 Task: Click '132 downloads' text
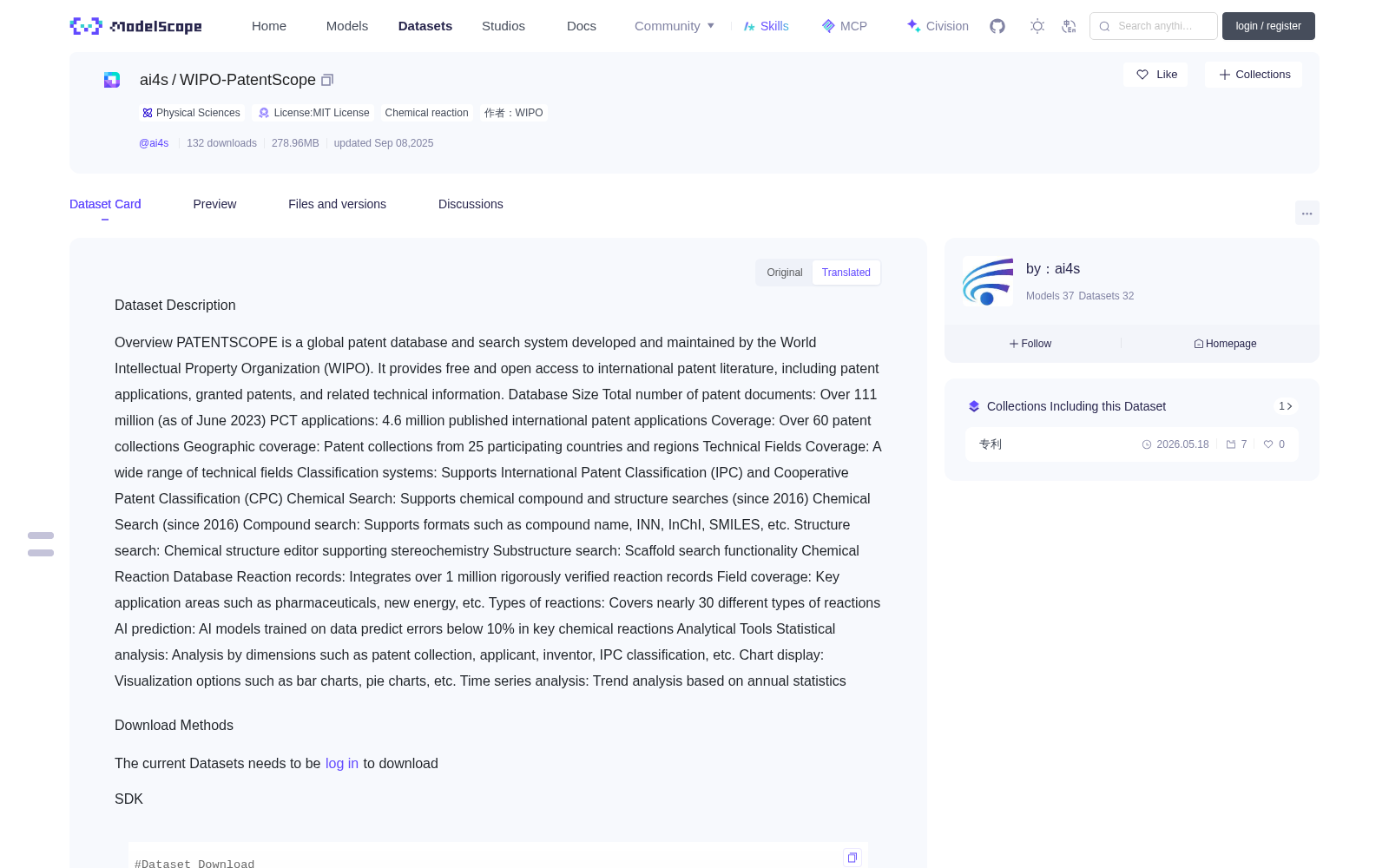[221, 143]
